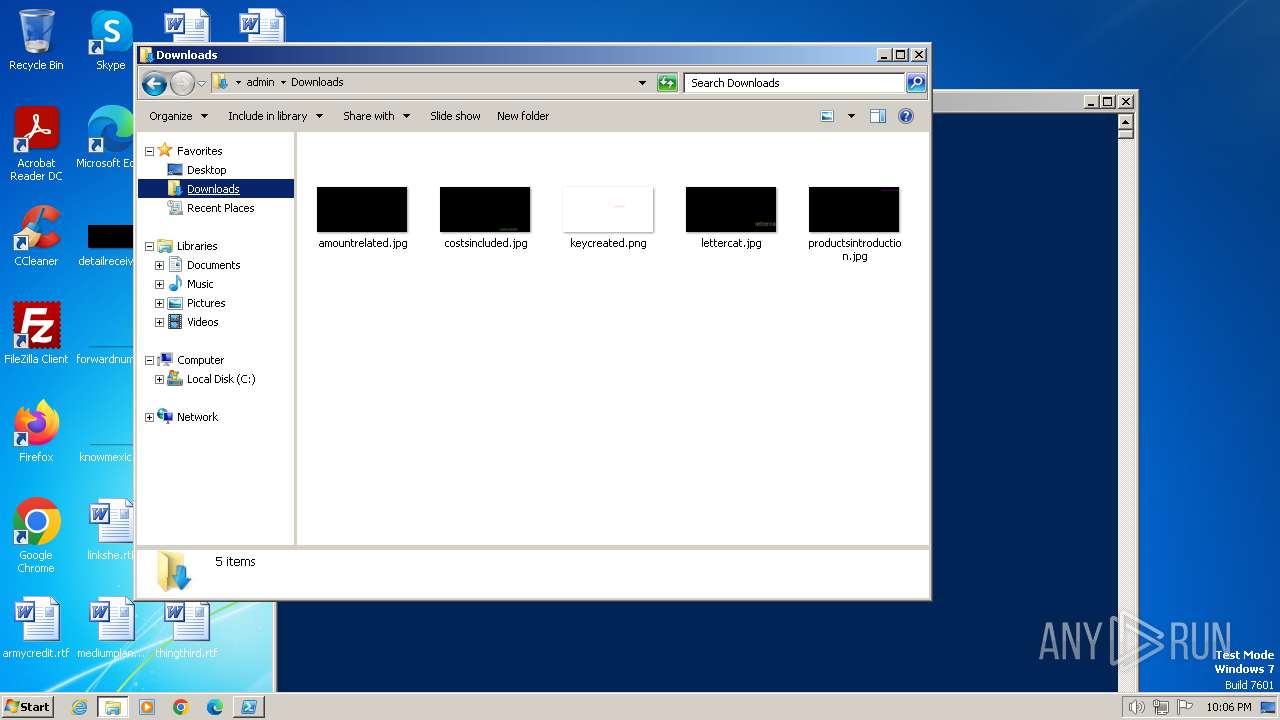Expand the Music library node

159,284
